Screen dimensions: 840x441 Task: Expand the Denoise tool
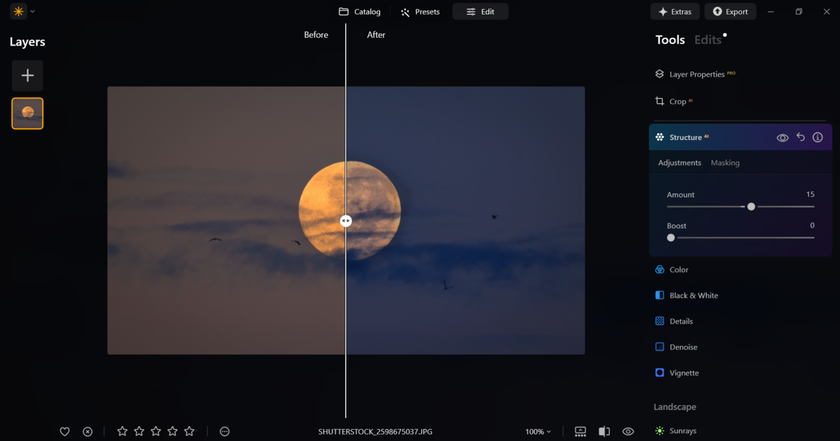[x=676, y=347]
